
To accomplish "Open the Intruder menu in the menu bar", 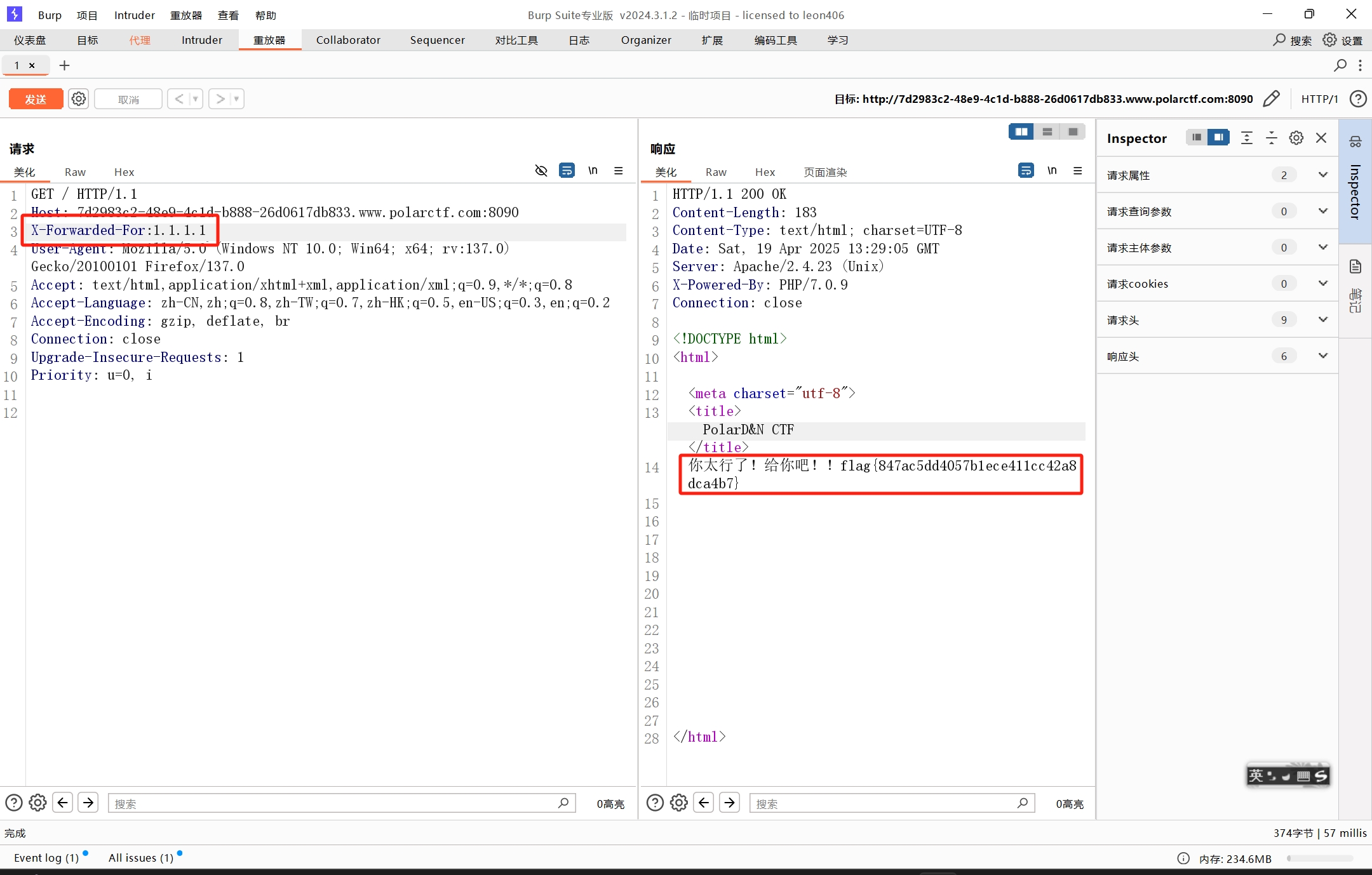I will pyautogui.click(x=134, y=15).
